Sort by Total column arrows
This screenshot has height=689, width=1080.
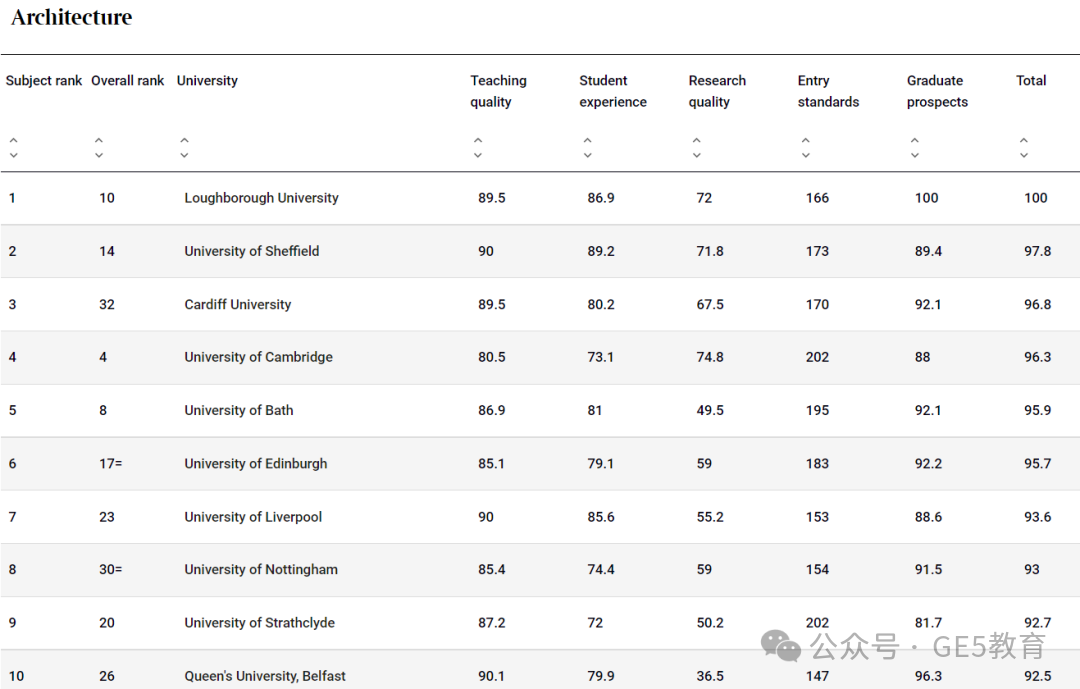(x=1024, y=147)
